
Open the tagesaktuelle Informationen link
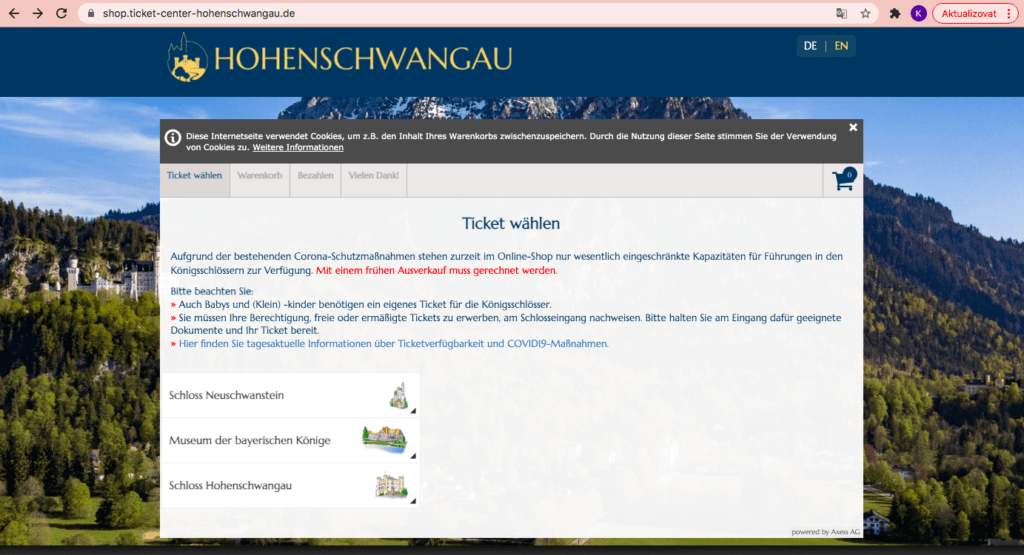393,344
